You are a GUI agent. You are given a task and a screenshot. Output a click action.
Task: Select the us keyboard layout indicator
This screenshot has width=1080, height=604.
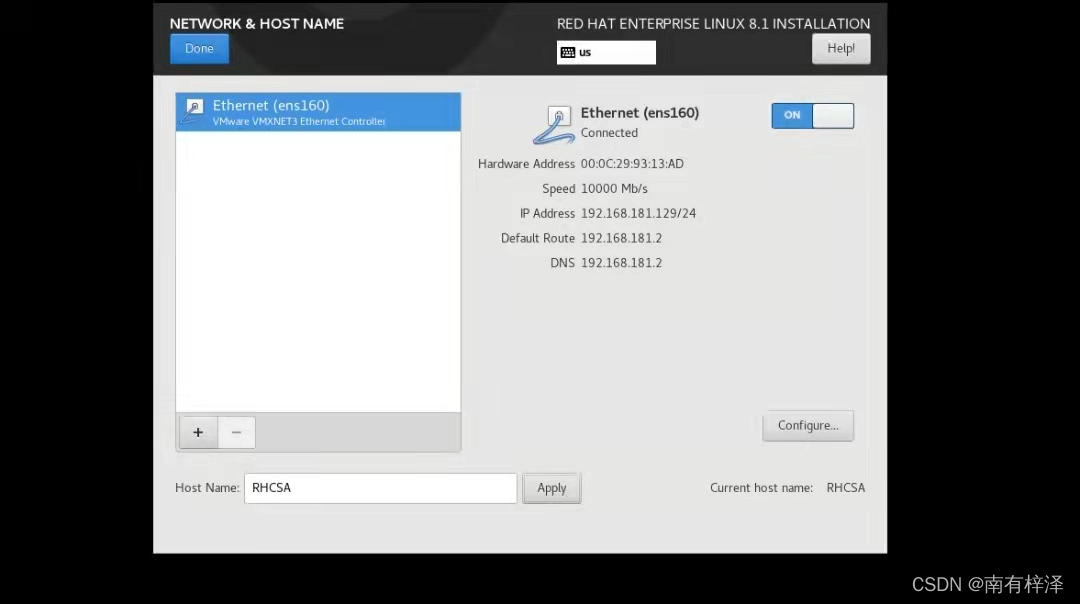coord(606,52)
